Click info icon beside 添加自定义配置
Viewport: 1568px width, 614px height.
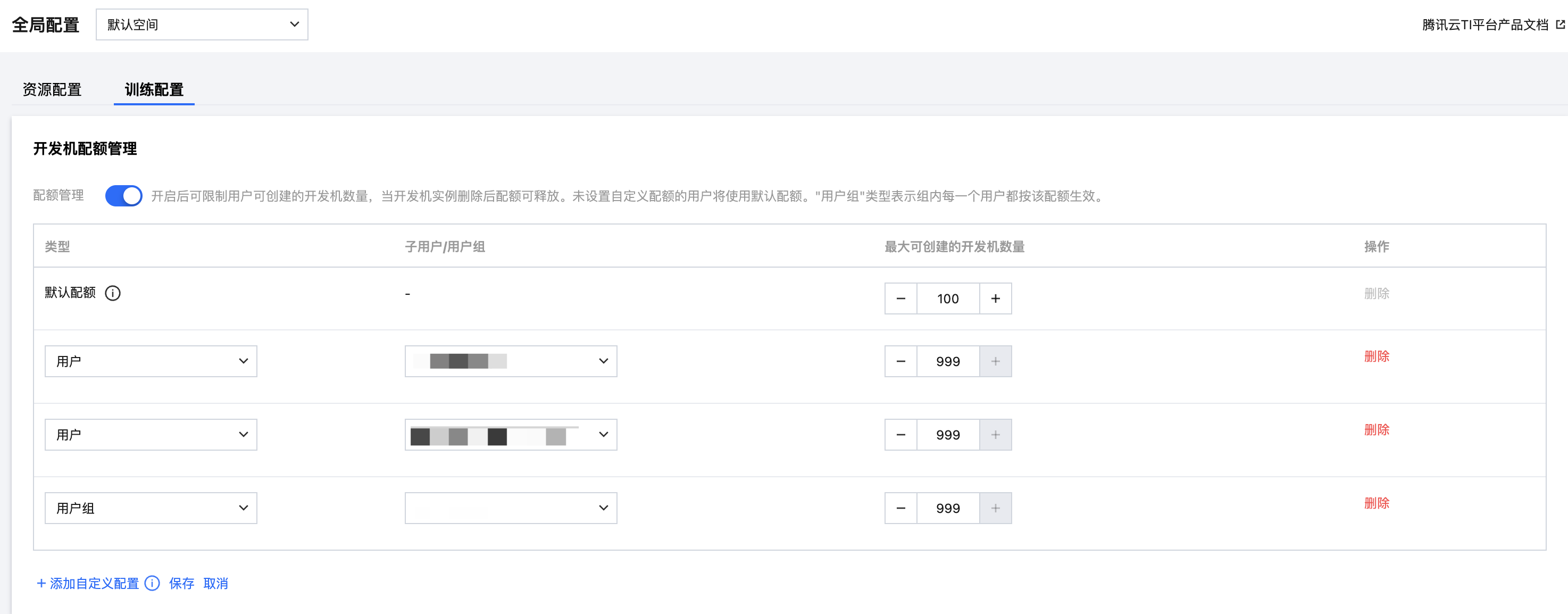coord(152,583)
